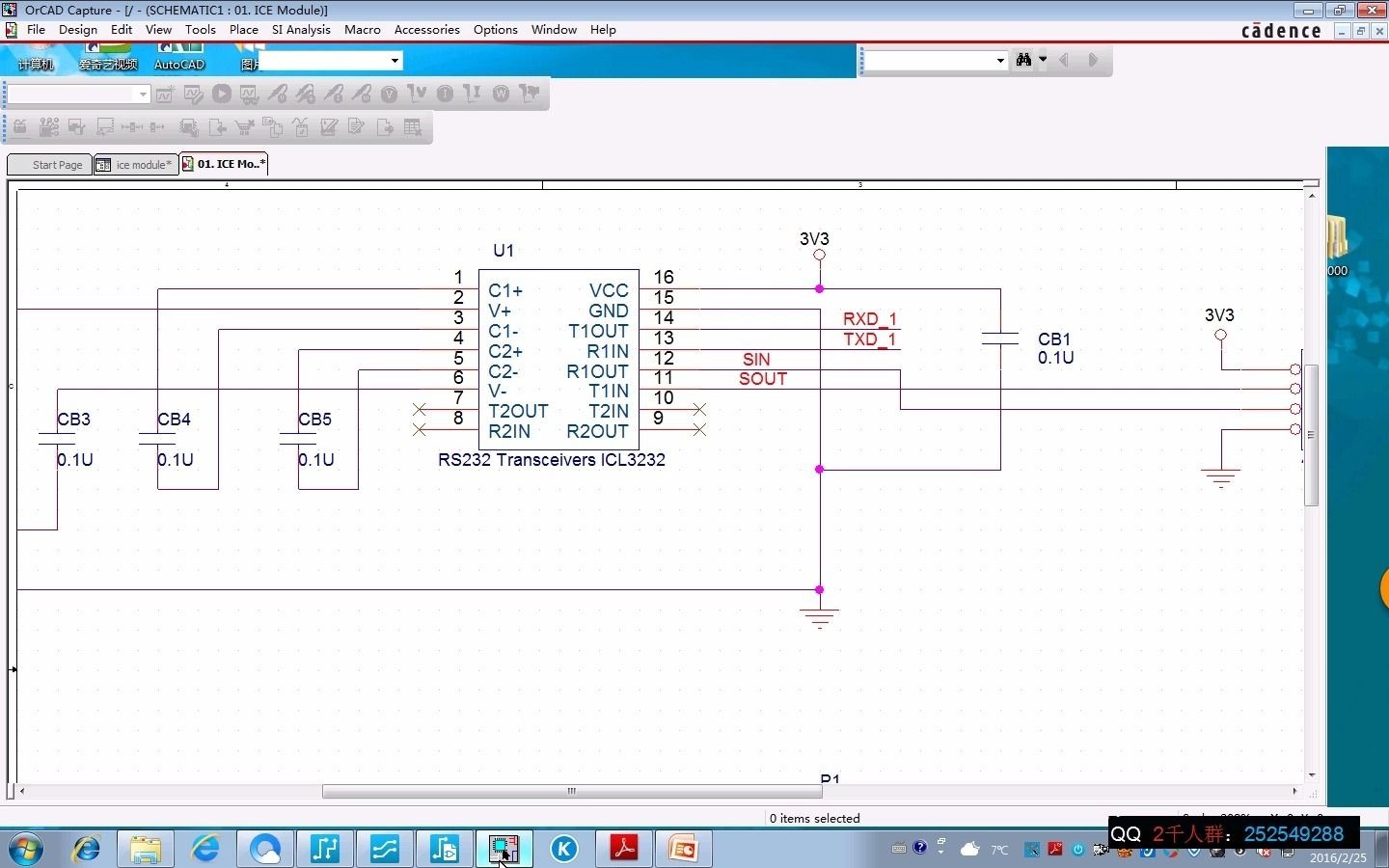This screenshot has width=1389, height=868.
Task: Click the Run PSpice play icon
Action: (222, 94)
